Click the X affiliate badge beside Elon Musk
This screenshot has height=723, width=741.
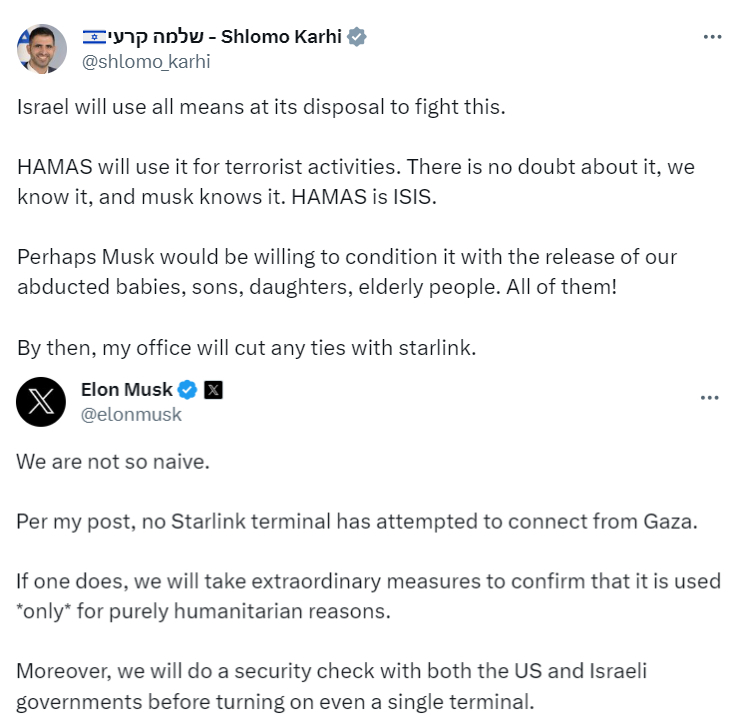[213, 390]
